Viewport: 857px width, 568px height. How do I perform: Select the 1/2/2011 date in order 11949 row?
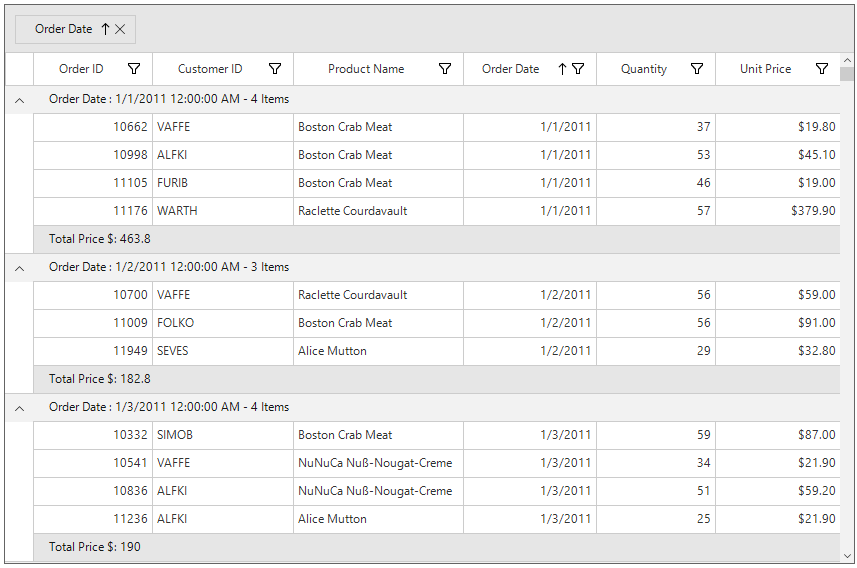click(530, 351)
